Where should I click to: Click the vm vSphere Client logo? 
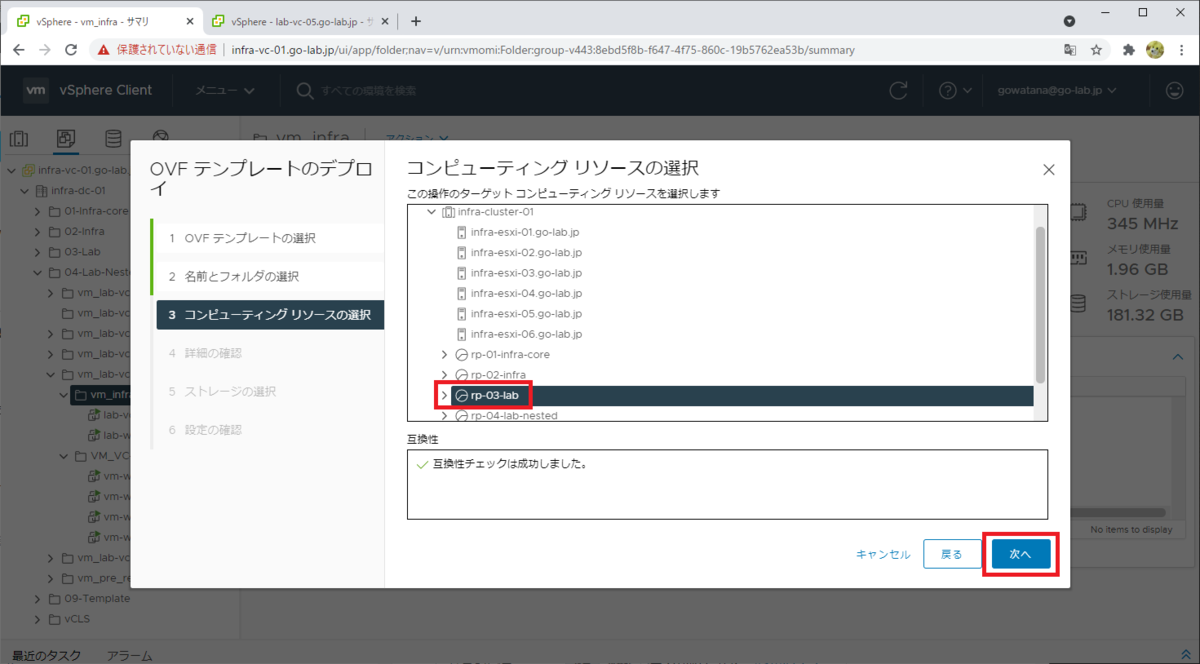tap(36, 89)
